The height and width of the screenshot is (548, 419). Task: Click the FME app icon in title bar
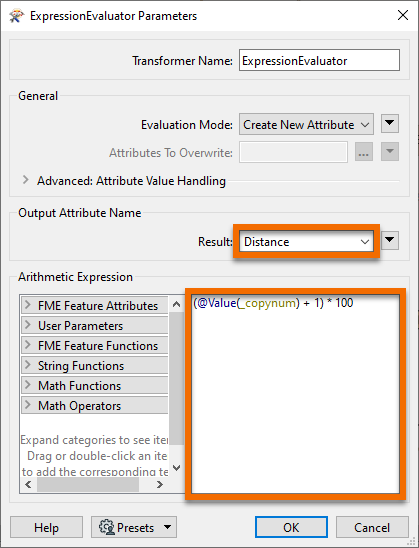16,16
